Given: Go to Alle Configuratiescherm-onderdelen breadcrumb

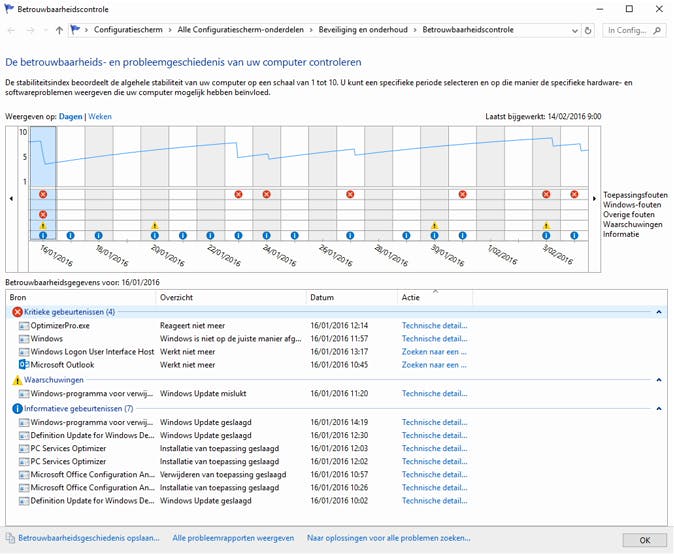Looking at the screenshot, I should tap(240, 30).
